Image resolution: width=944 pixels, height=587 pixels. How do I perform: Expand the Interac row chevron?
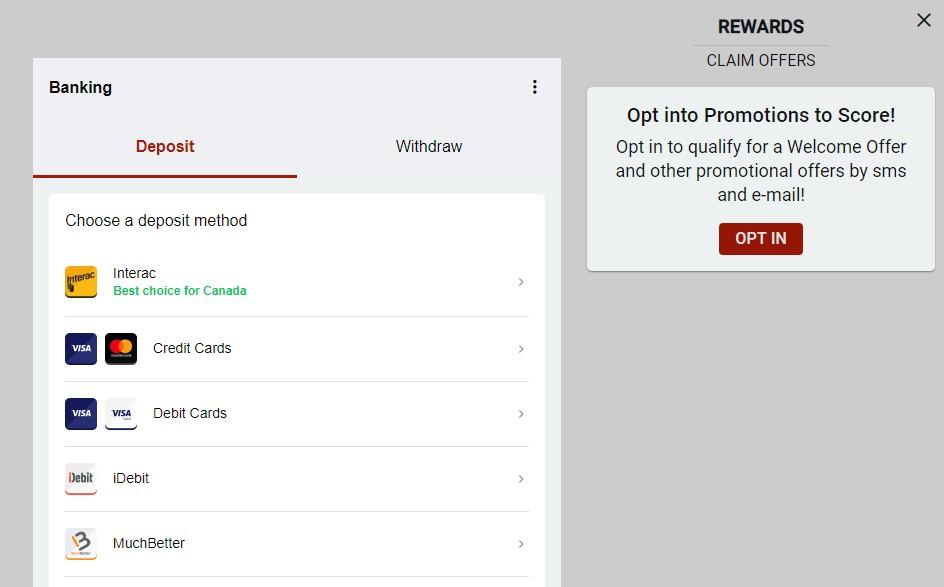(521, 282)
